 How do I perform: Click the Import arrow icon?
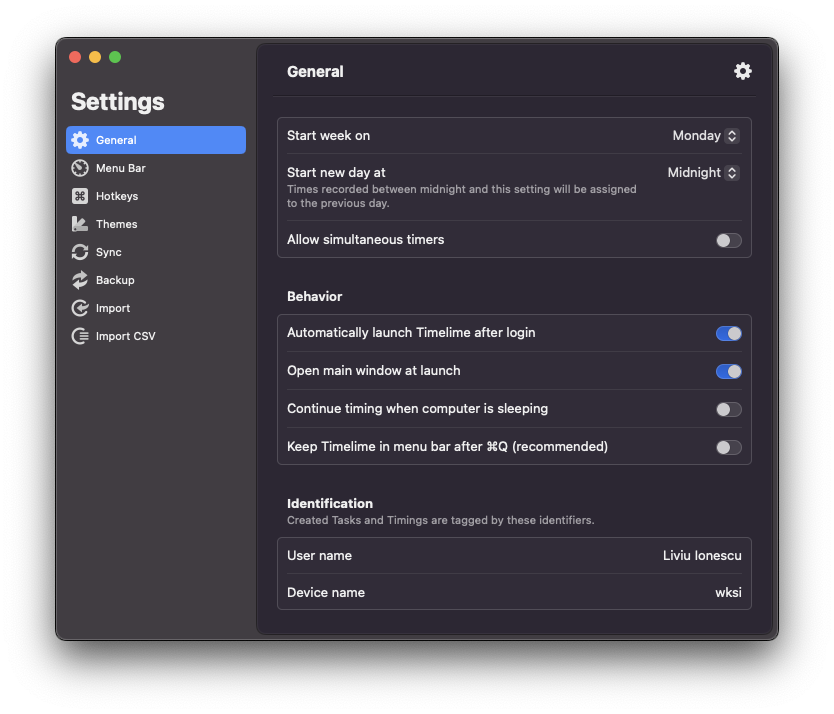pyautogui.click(x=80, y=308)
